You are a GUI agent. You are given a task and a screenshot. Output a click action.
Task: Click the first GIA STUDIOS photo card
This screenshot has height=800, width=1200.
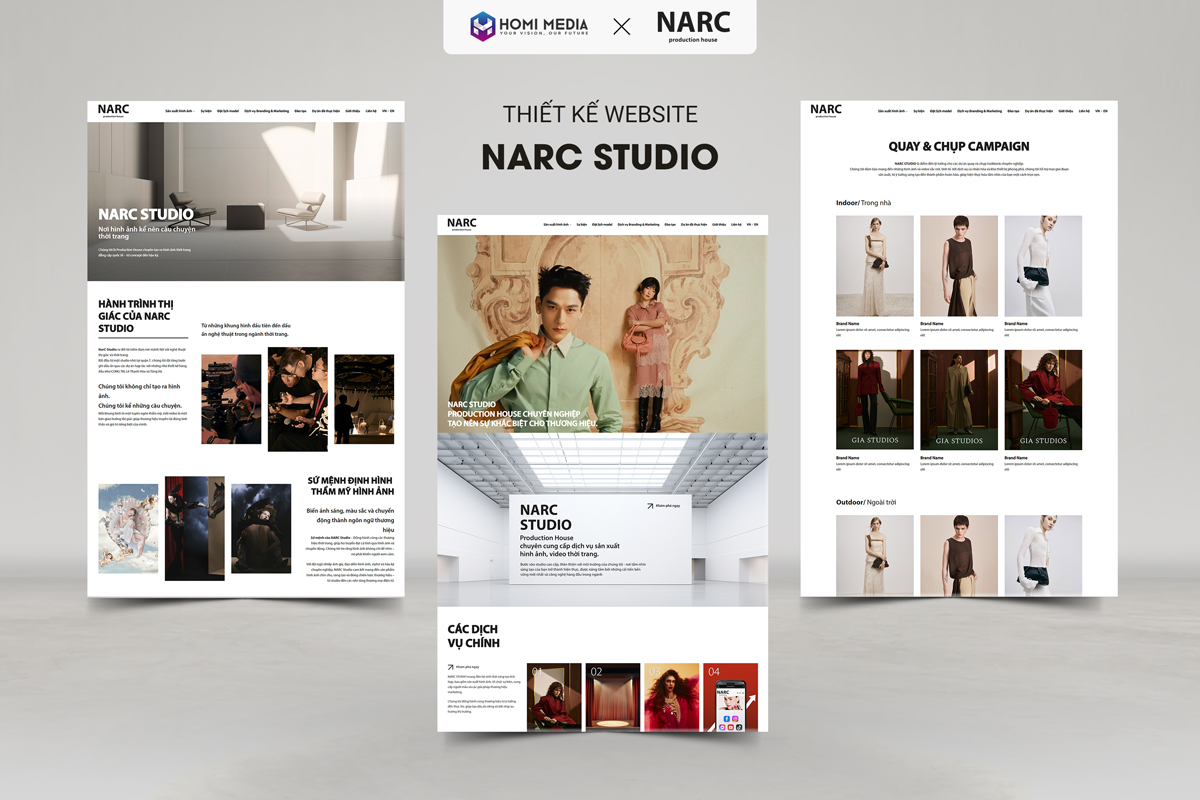pyautogui.click(x=874, y=399)
